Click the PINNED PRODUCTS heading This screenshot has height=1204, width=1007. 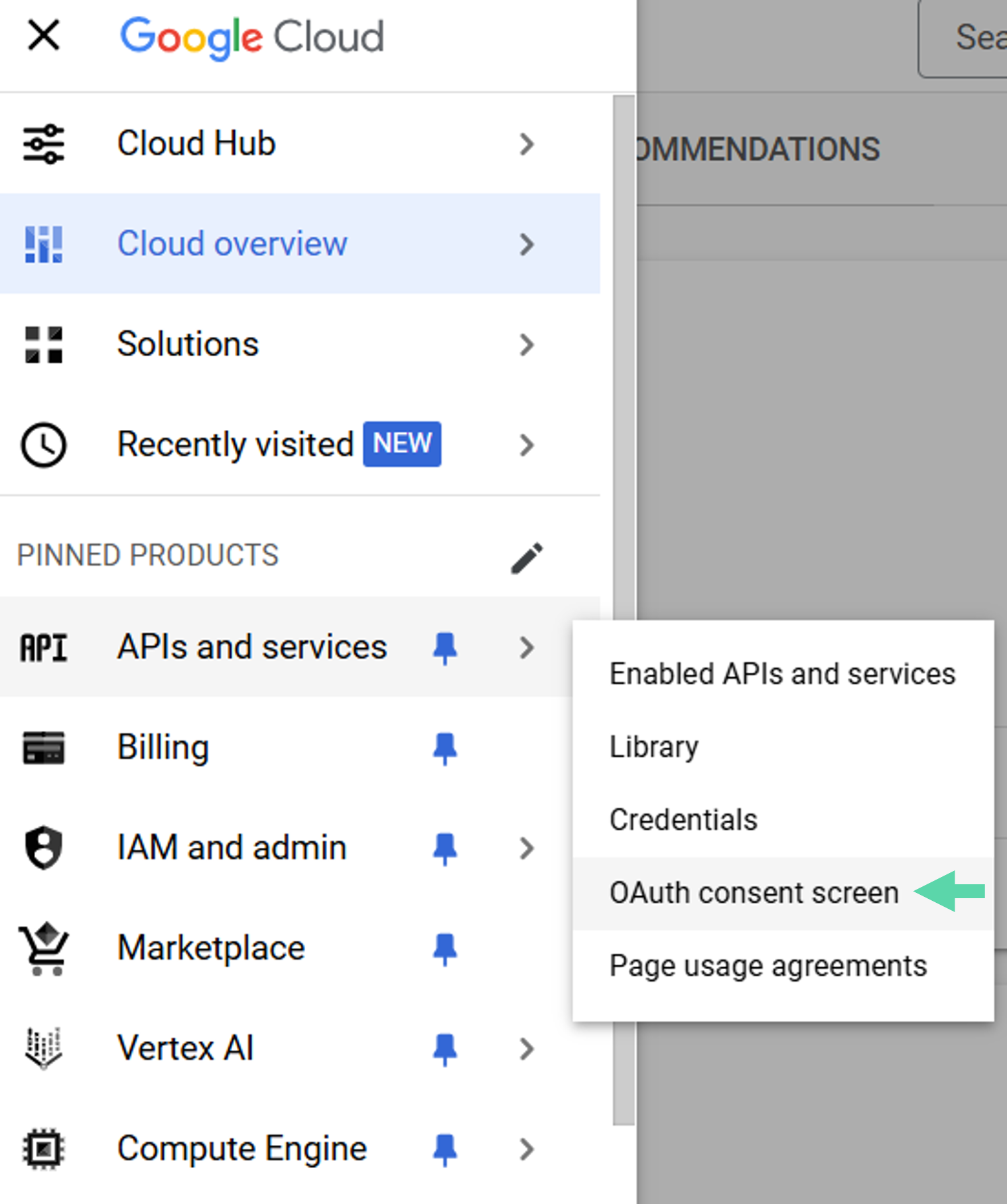point(148,556)
